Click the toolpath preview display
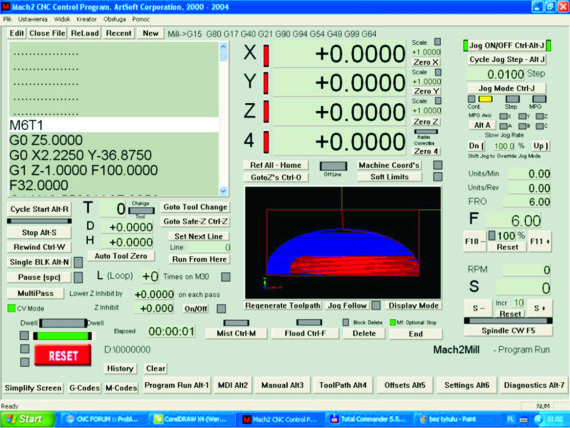570x428 pixels. (x=343, y=243)
